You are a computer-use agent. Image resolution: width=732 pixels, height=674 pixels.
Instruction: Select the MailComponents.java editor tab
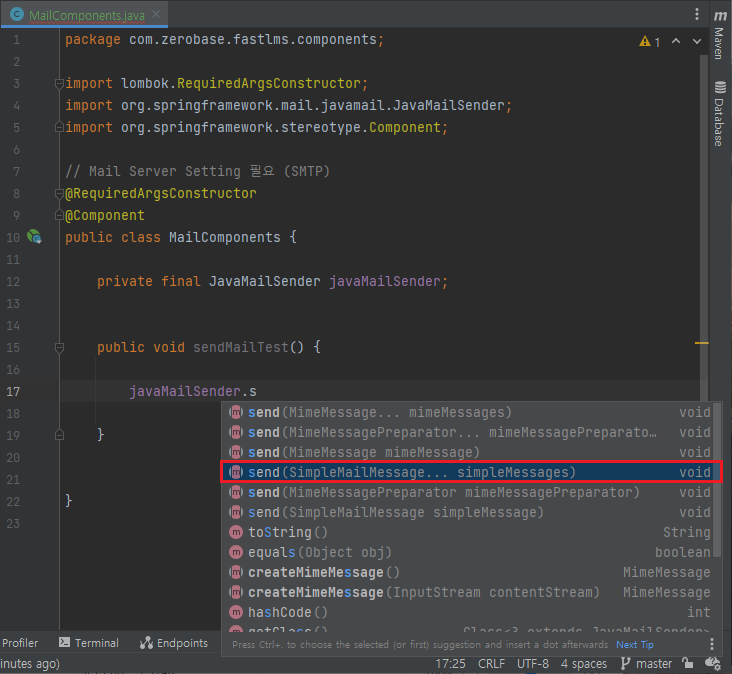pyautogui.click(x=84, y=14)
